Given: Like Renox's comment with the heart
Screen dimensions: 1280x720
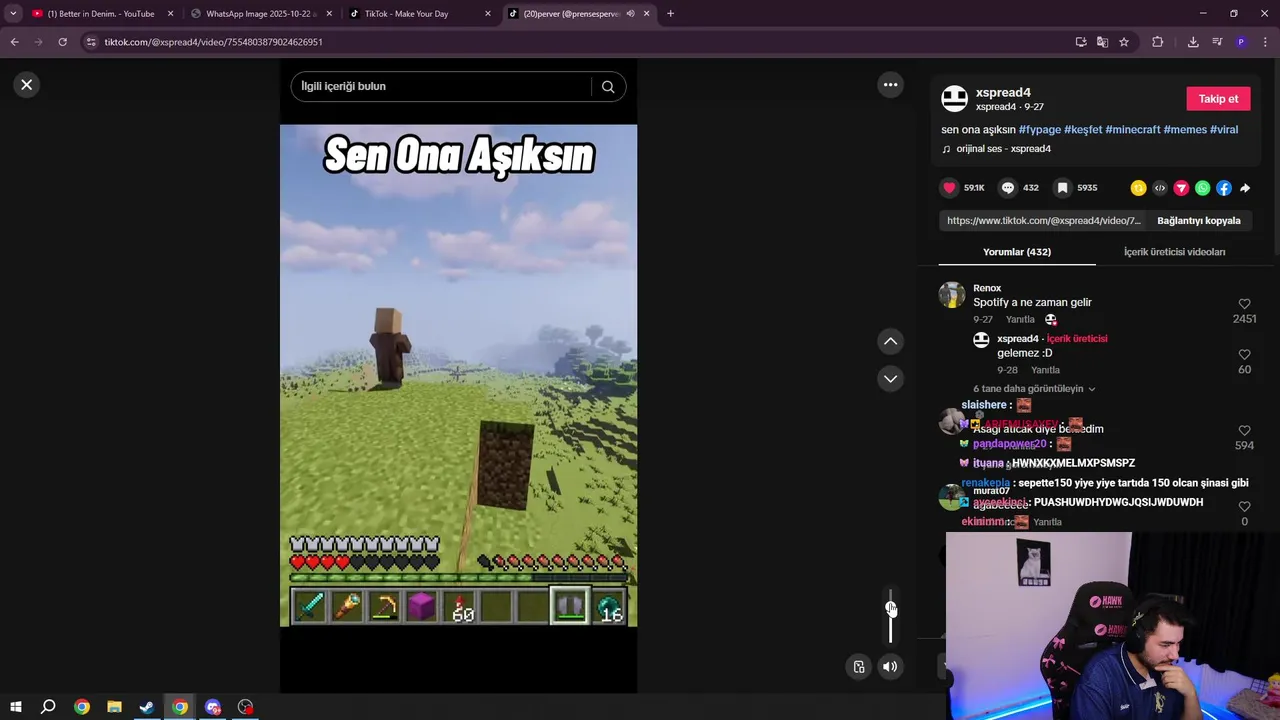Looking at the screenshot, I should [1244, 304].
